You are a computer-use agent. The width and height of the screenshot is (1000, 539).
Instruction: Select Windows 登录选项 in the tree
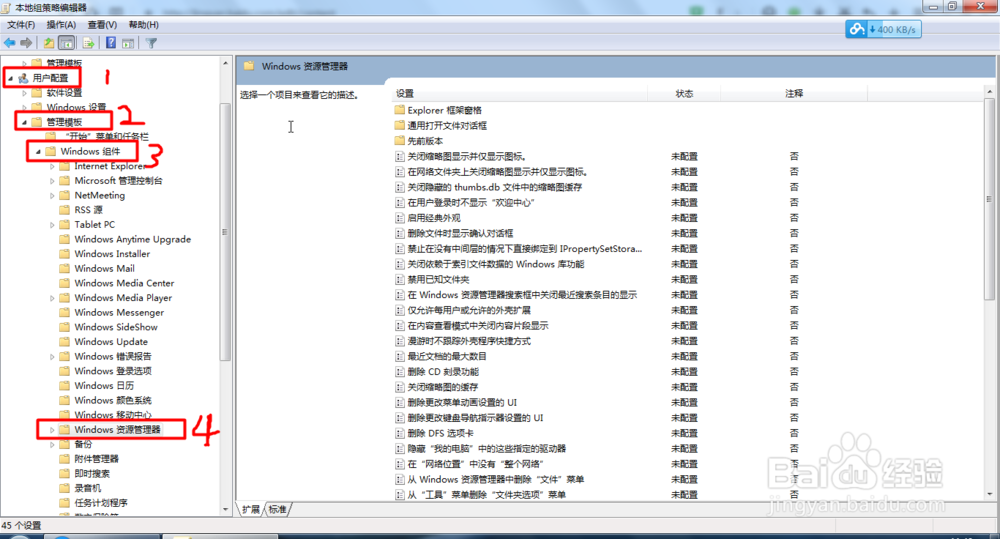pyautogui.click(x=113, y=371)
